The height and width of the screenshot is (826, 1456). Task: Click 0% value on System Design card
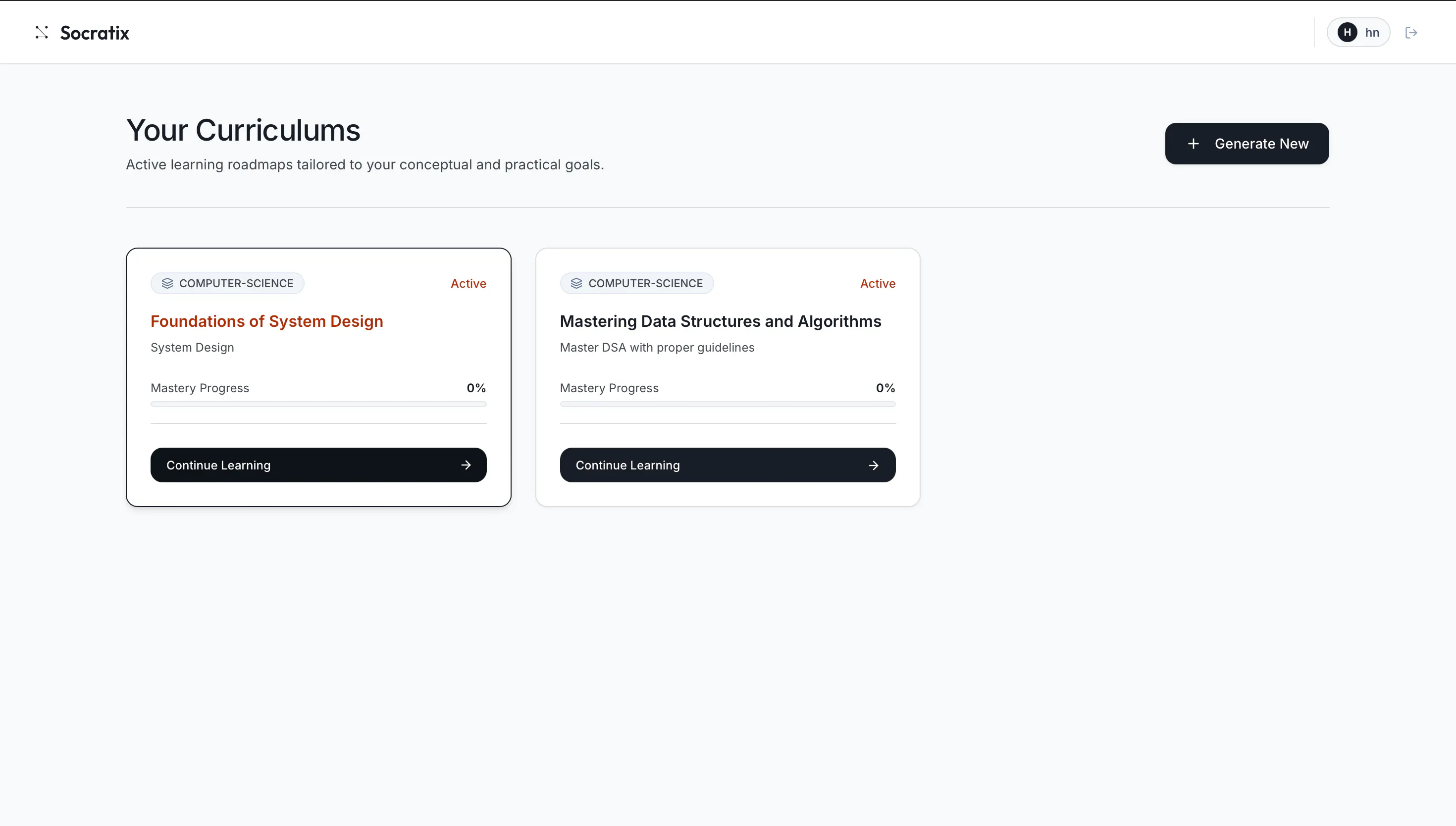[x=476, y=388]
